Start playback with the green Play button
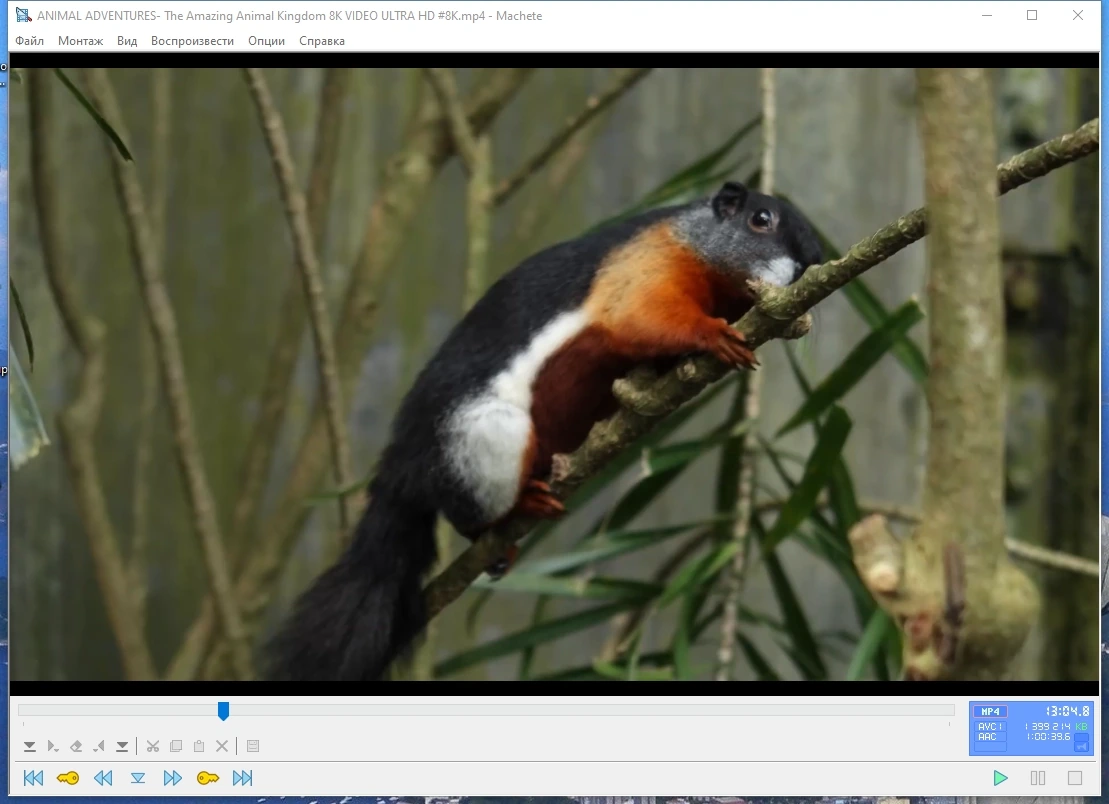The image size is (1109, 804). tap(1000, 778)
